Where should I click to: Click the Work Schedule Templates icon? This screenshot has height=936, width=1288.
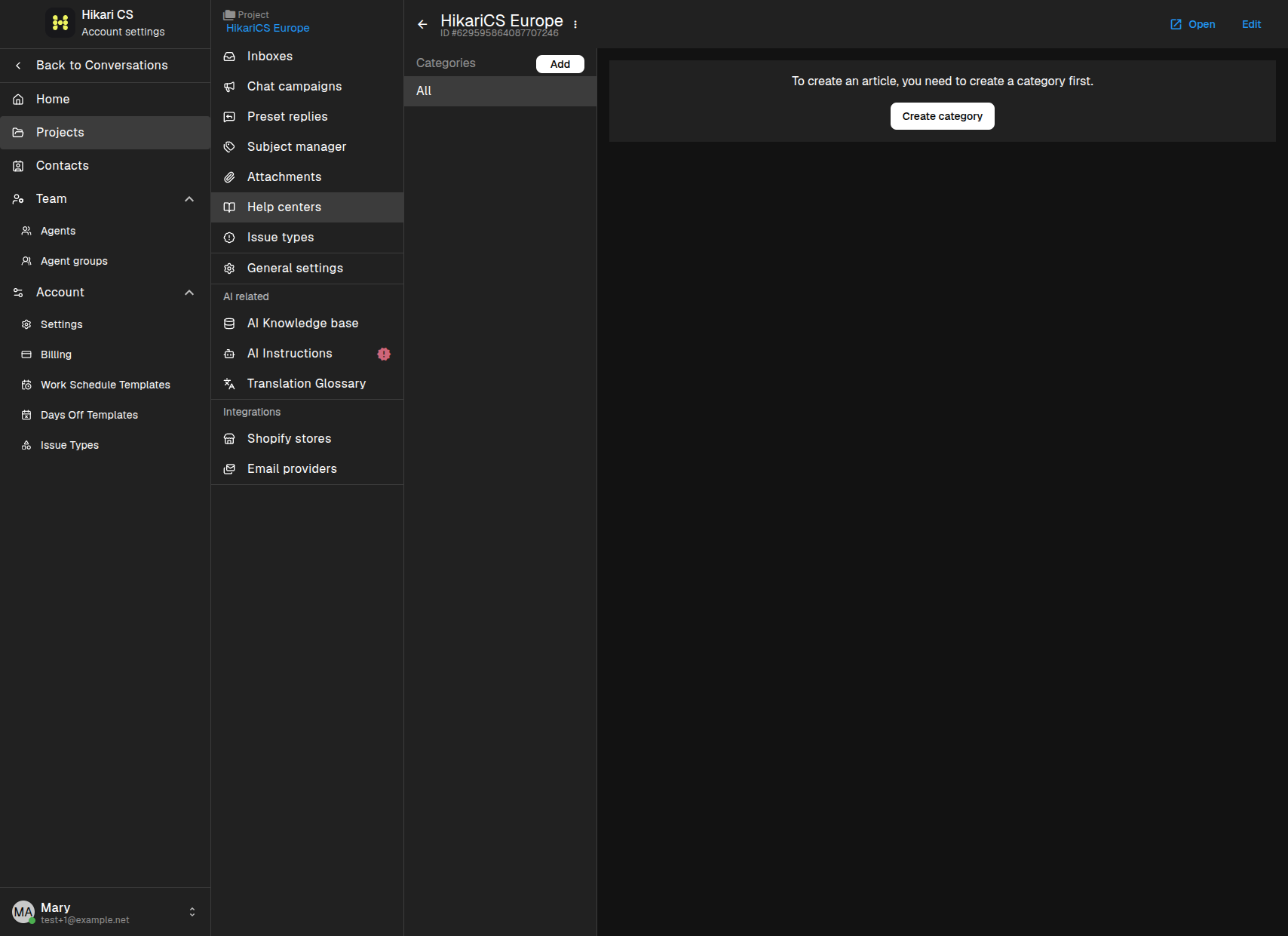point(26,385)
